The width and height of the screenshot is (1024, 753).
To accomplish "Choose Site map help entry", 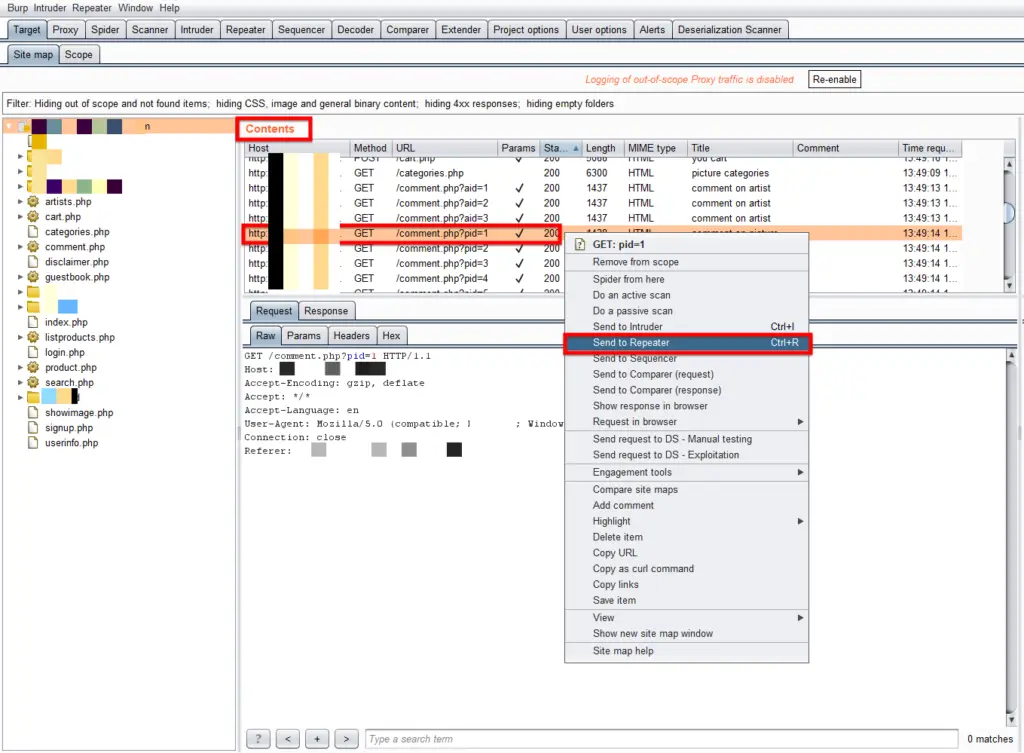I will point(686,651).
